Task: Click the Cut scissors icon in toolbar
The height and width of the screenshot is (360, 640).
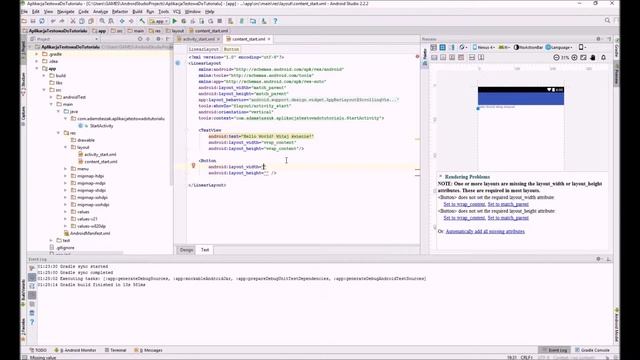Action: pyautogui.click(x=73, y=21)
